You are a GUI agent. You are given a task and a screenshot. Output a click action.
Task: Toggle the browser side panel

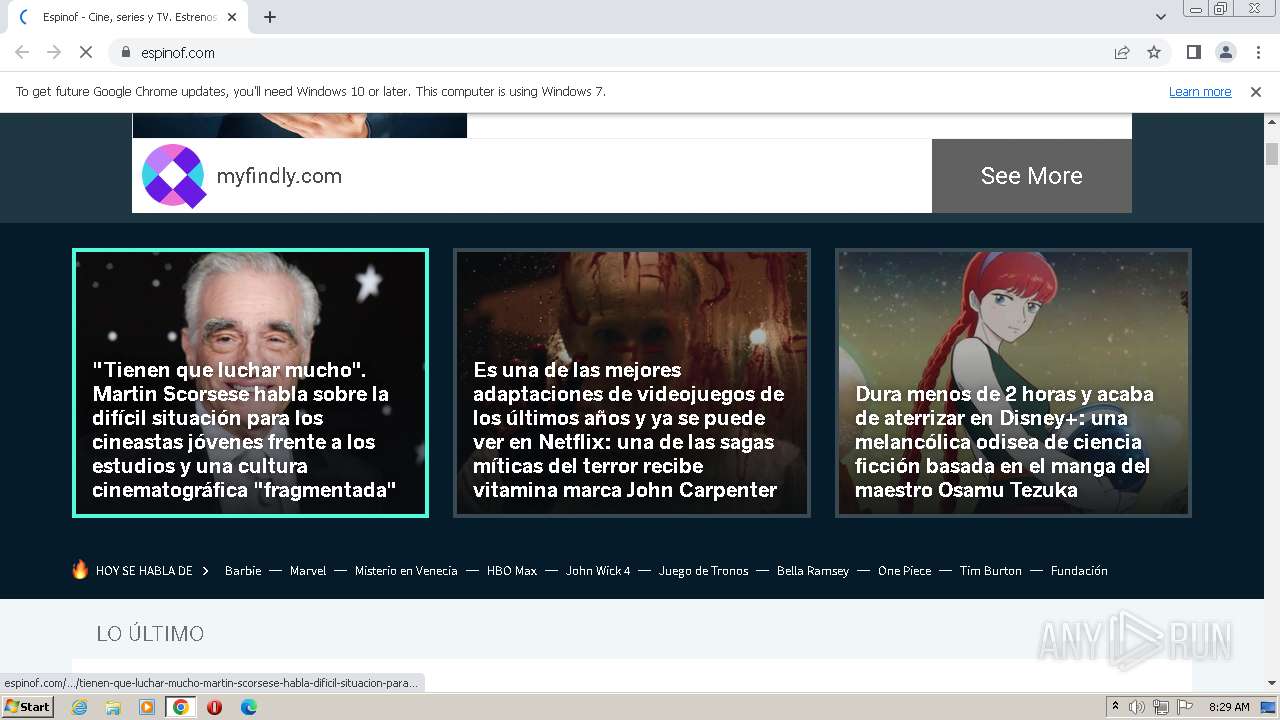1193,52
